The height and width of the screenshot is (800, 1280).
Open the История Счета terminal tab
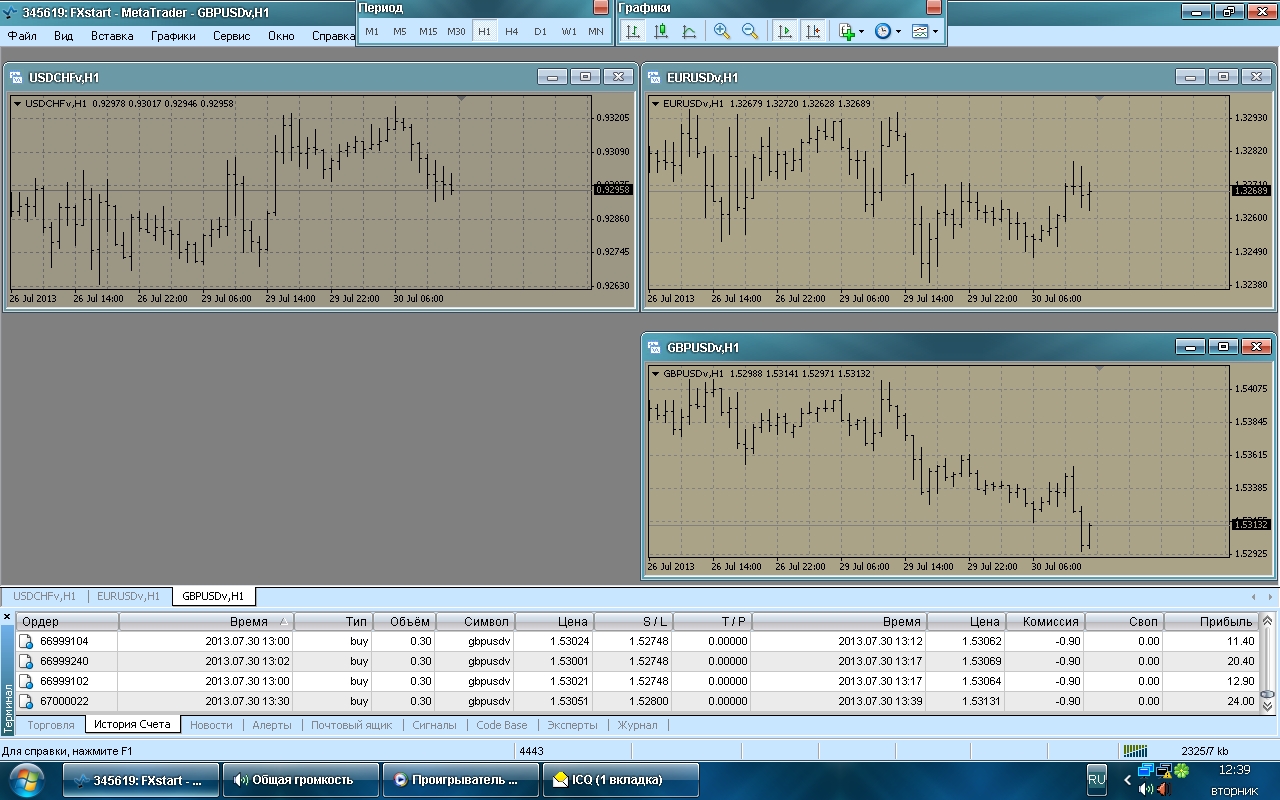click(x=133, y=724)
